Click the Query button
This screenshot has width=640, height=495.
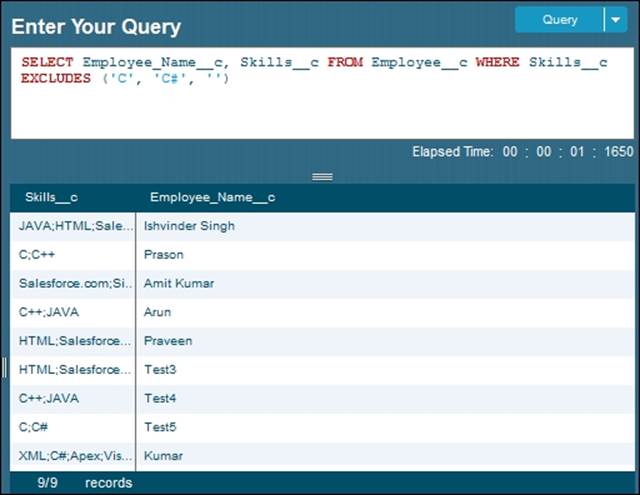coord(559,20)
